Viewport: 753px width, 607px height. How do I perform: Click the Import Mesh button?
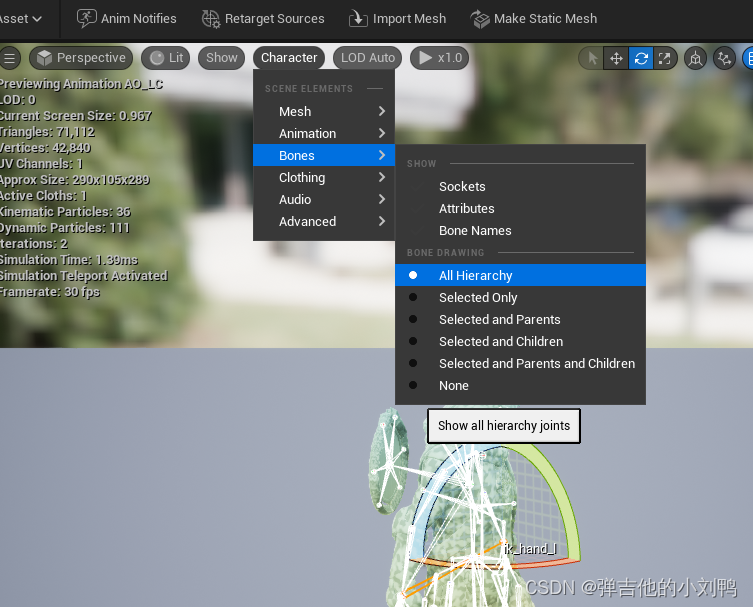(397, 19)
